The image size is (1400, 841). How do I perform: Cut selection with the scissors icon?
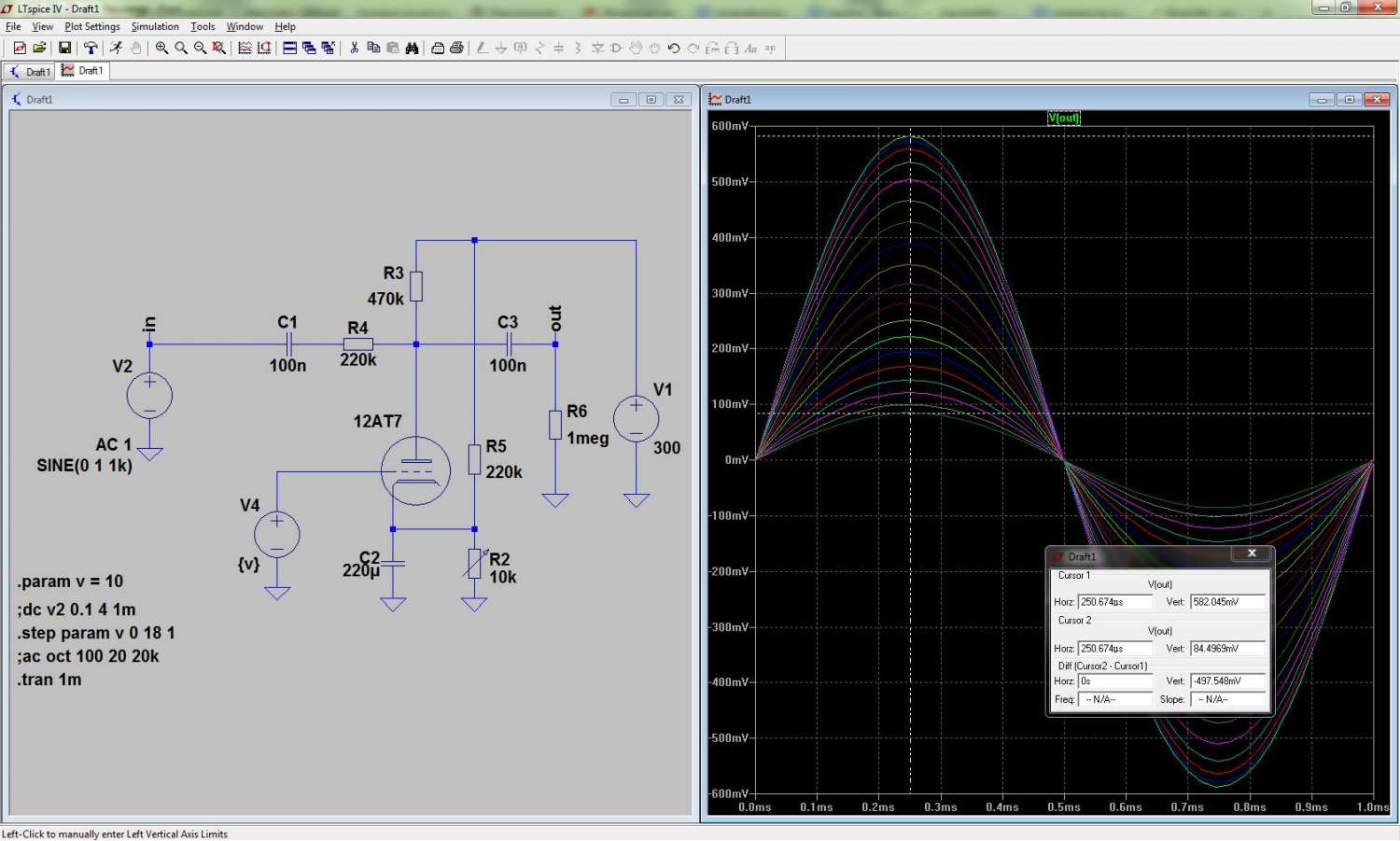355,48
